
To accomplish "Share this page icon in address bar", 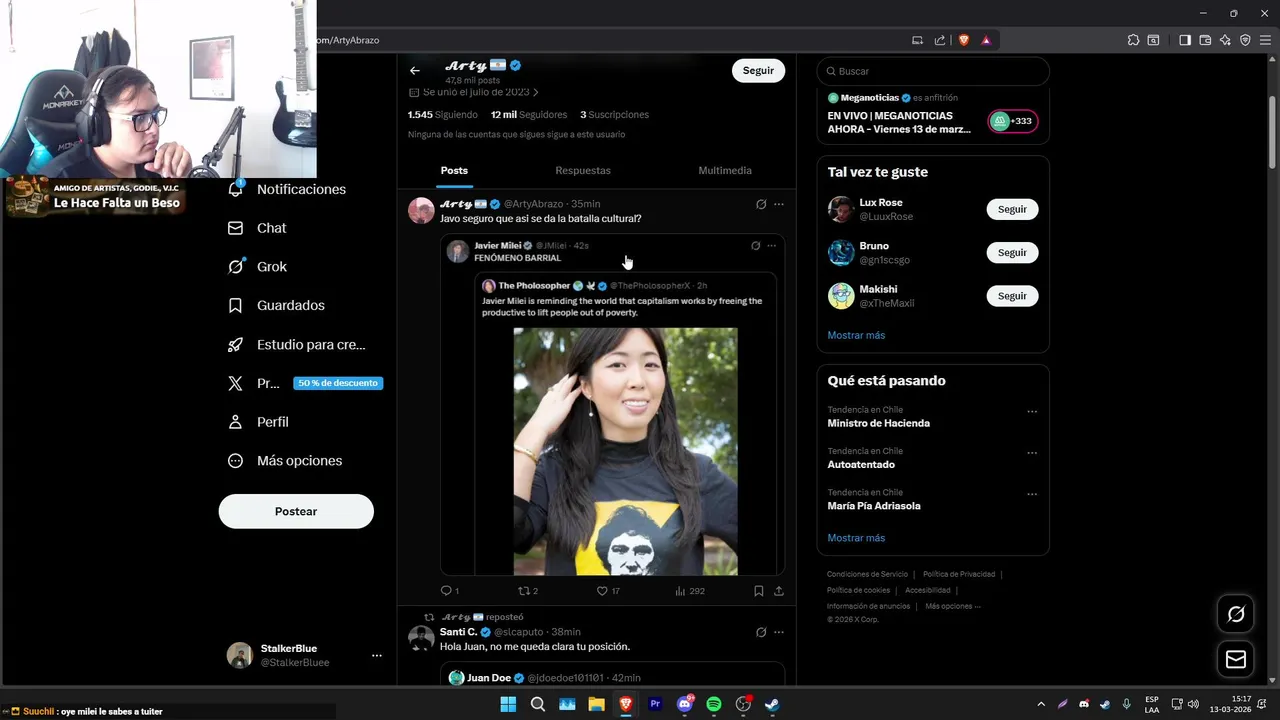I will [x=940, y=40].
